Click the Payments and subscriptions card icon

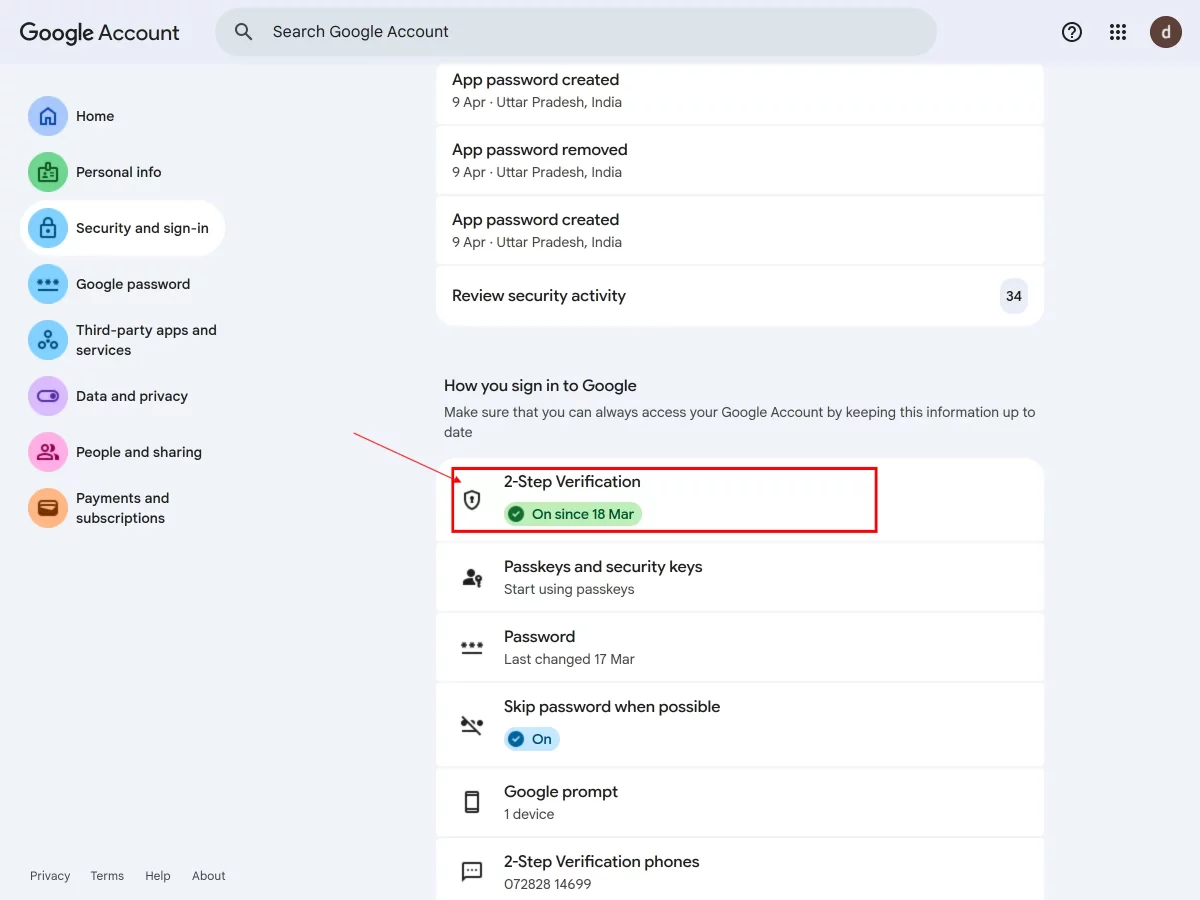tap(48, 508)
